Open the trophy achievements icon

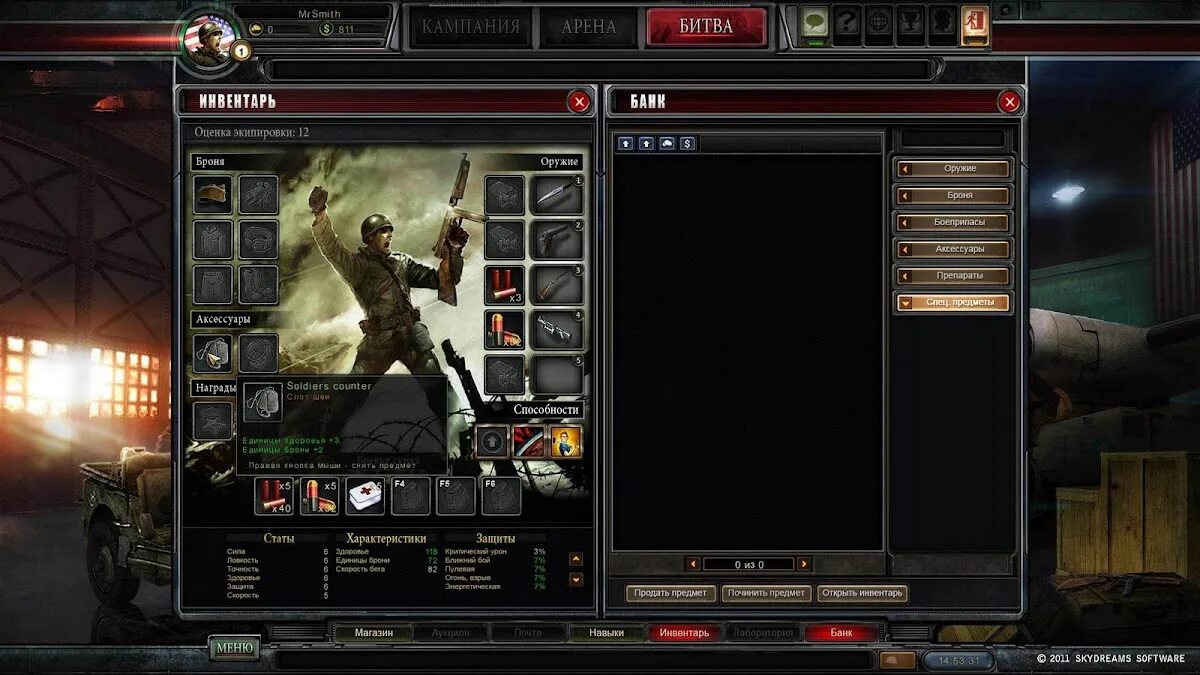[912, 23]
